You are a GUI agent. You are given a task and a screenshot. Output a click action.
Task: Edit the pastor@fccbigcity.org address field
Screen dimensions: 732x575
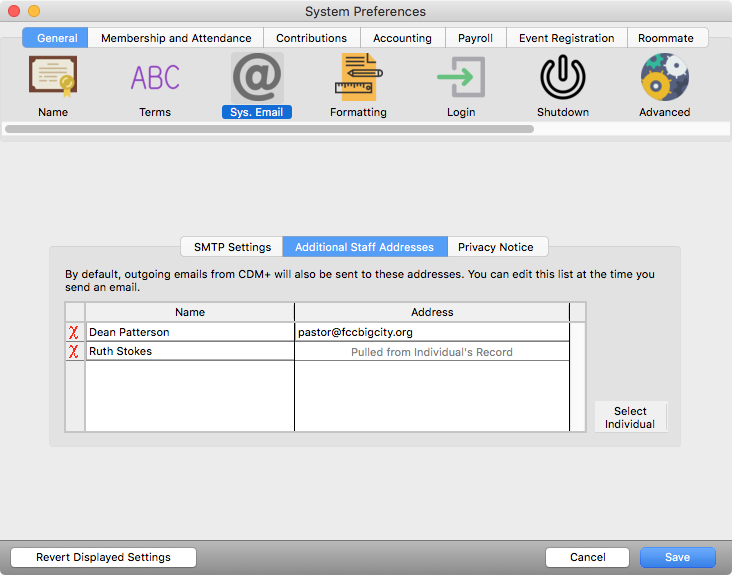(x=431, y=332)
